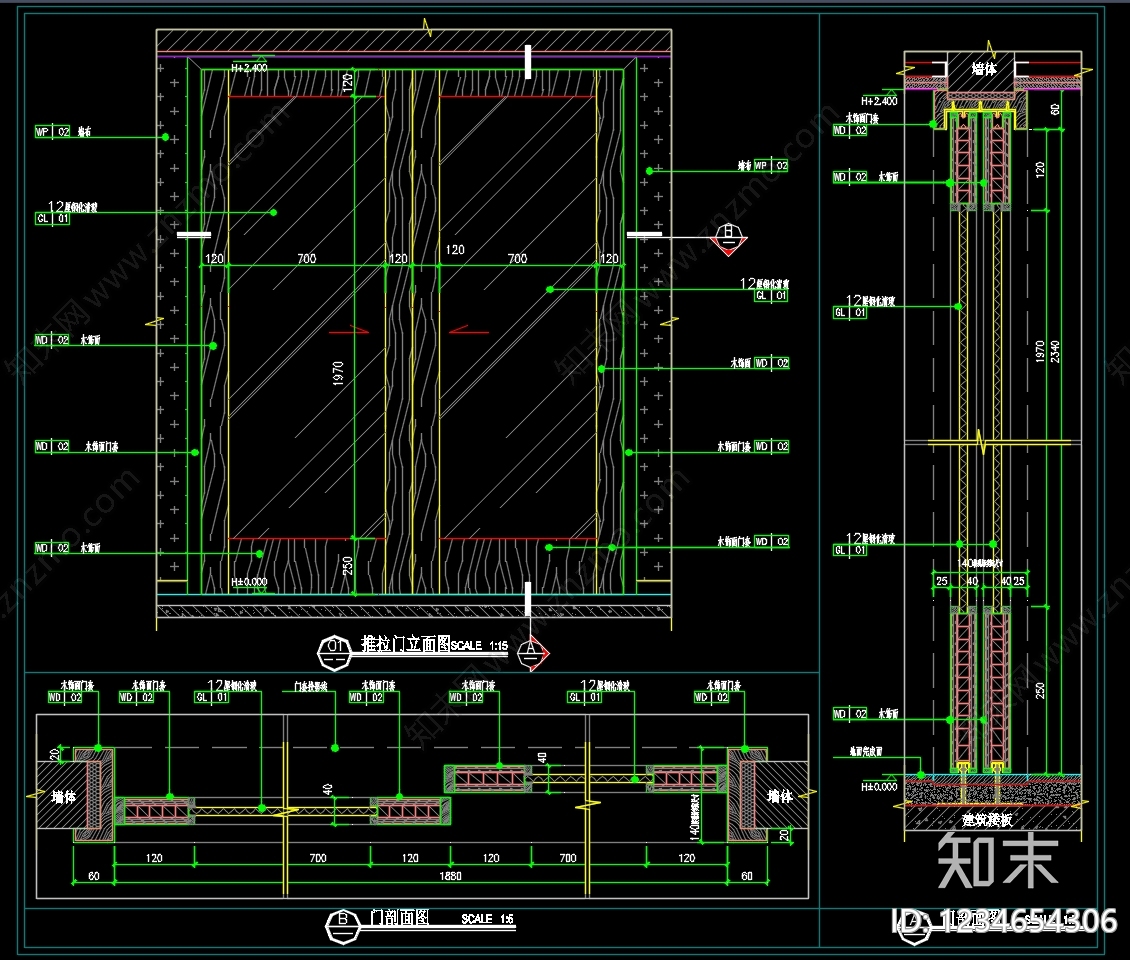Screen dimensions: 1130x960
Task: Click the H±0.000 level mark in the elevation
Action: point(249,582)
